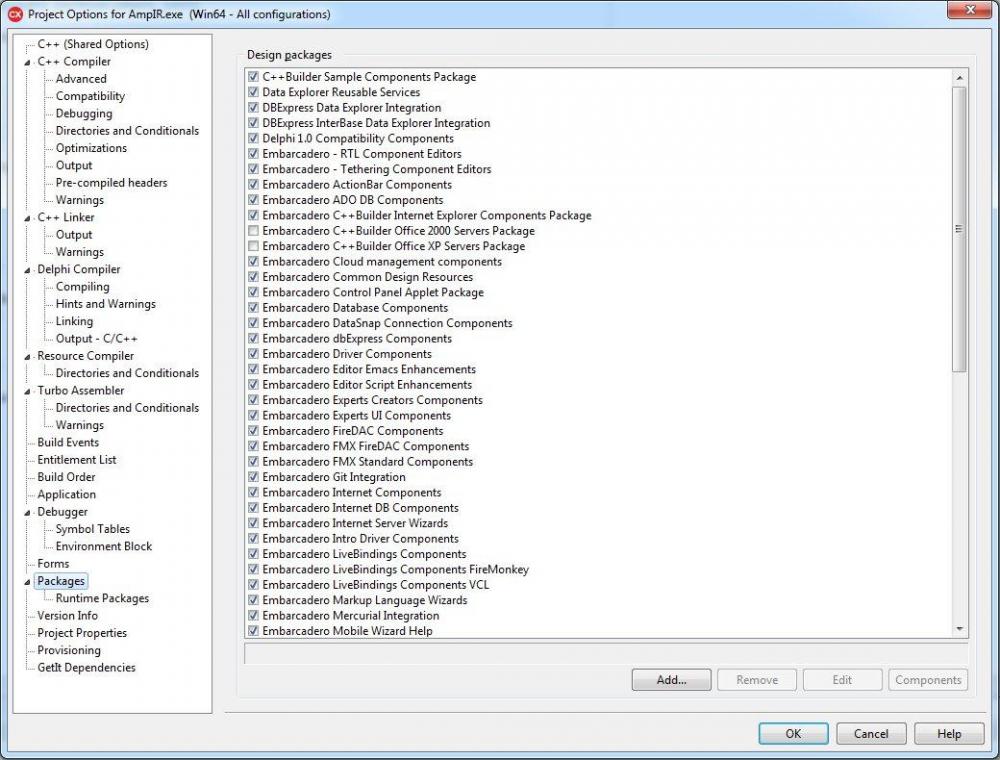Click the design packages scroll up arrow
This screenshot has width=1000, height=760.
[x=959, y=78]
